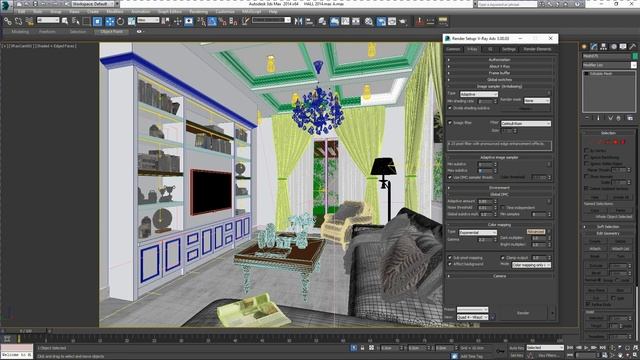Open the Rendering menu
The height and width of the screenshot is (360, 640).
198,12
